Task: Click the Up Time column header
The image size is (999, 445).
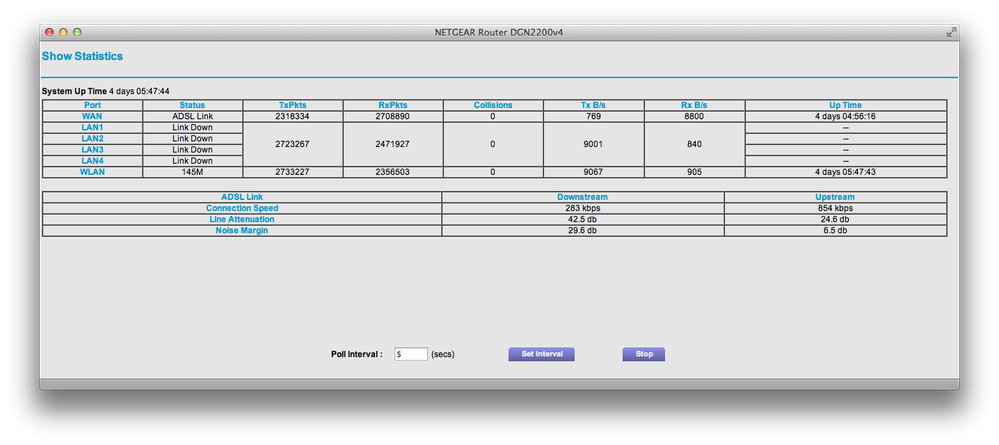Action: coord(845,105)
